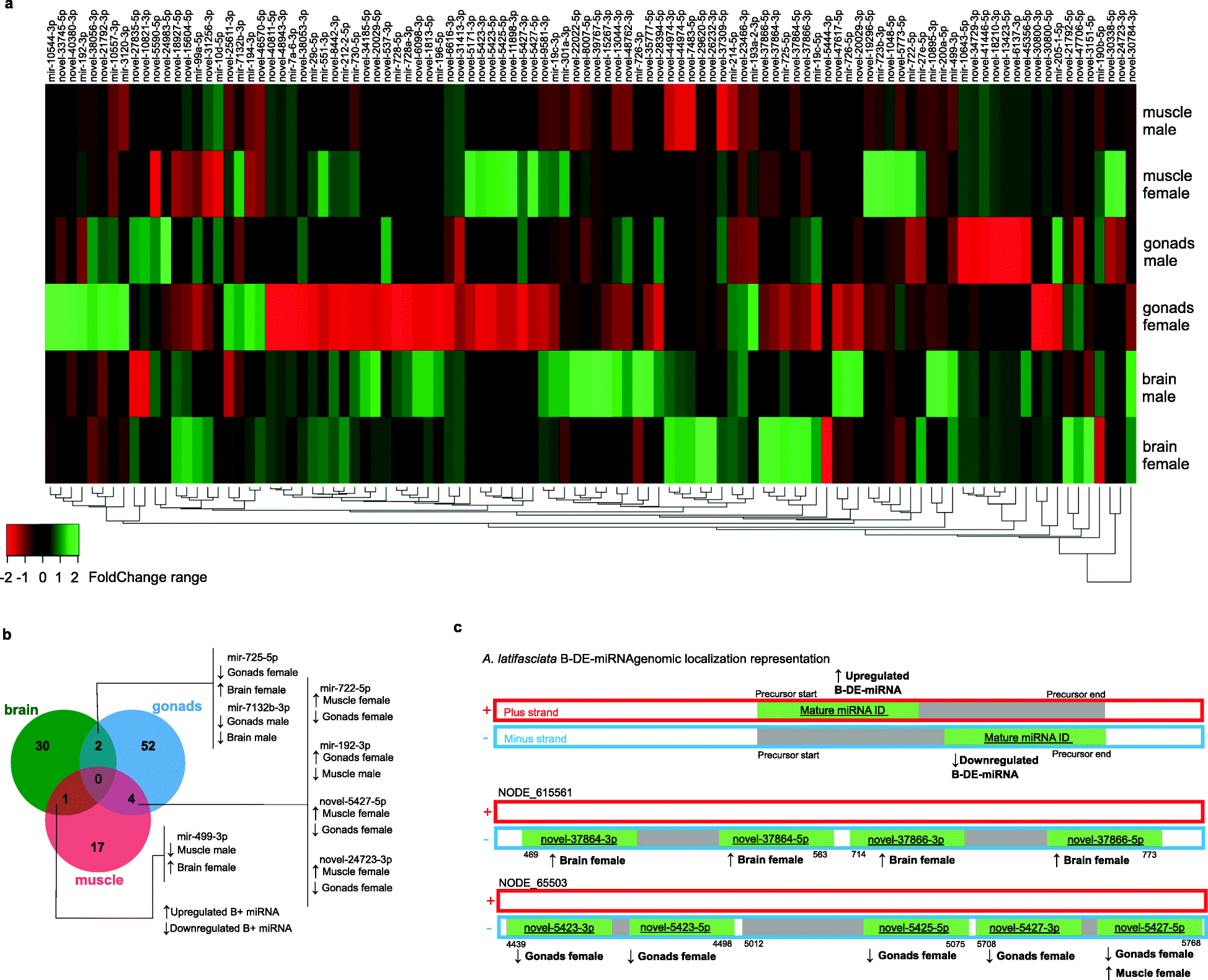The width and height of the screenshot is (1208, 980).
Task: Click the 'novel-37864-5p' green box
Action: (x=776, y=839)
